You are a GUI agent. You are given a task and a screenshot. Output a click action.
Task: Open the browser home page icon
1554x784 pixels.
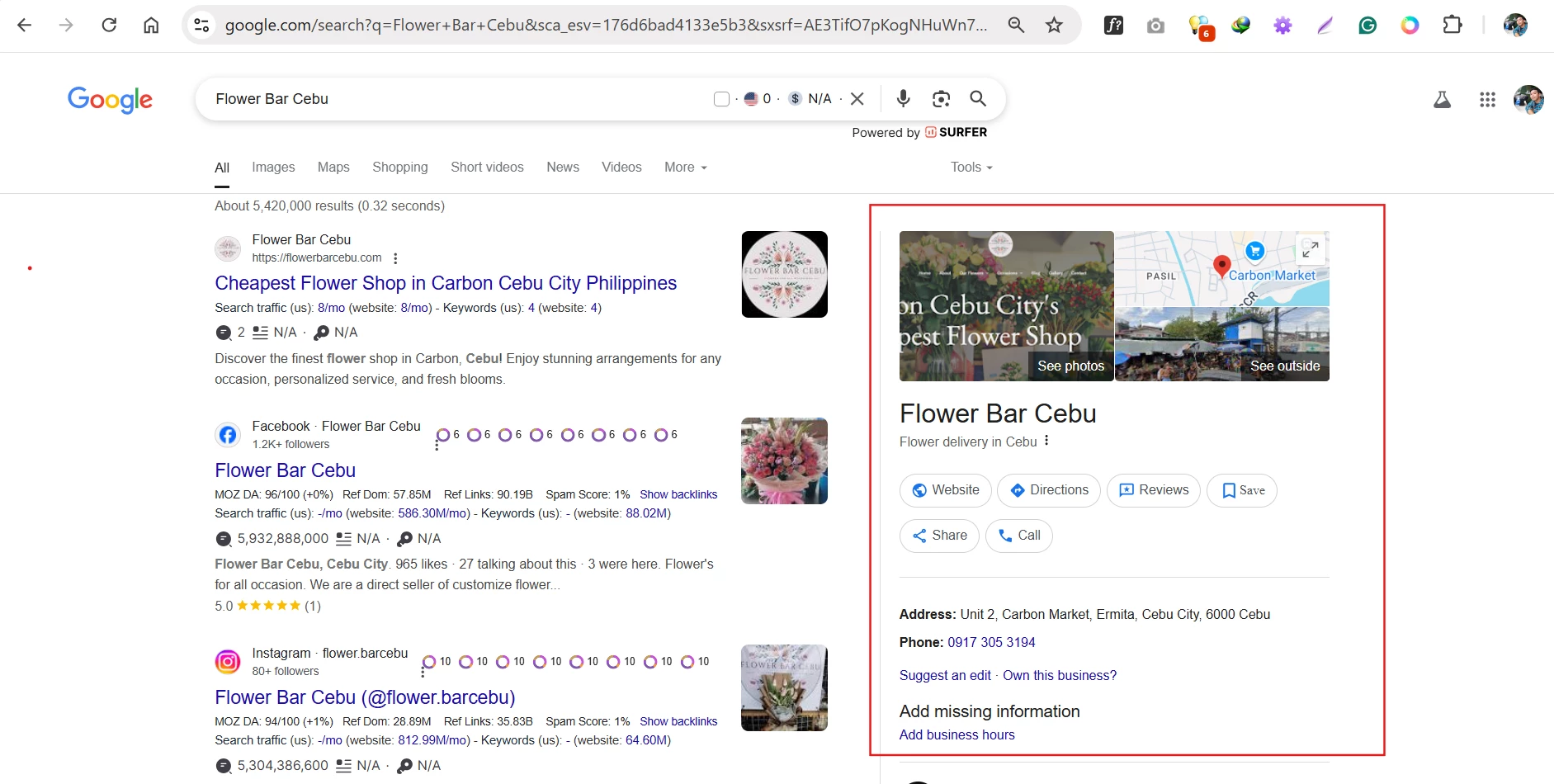151,26
